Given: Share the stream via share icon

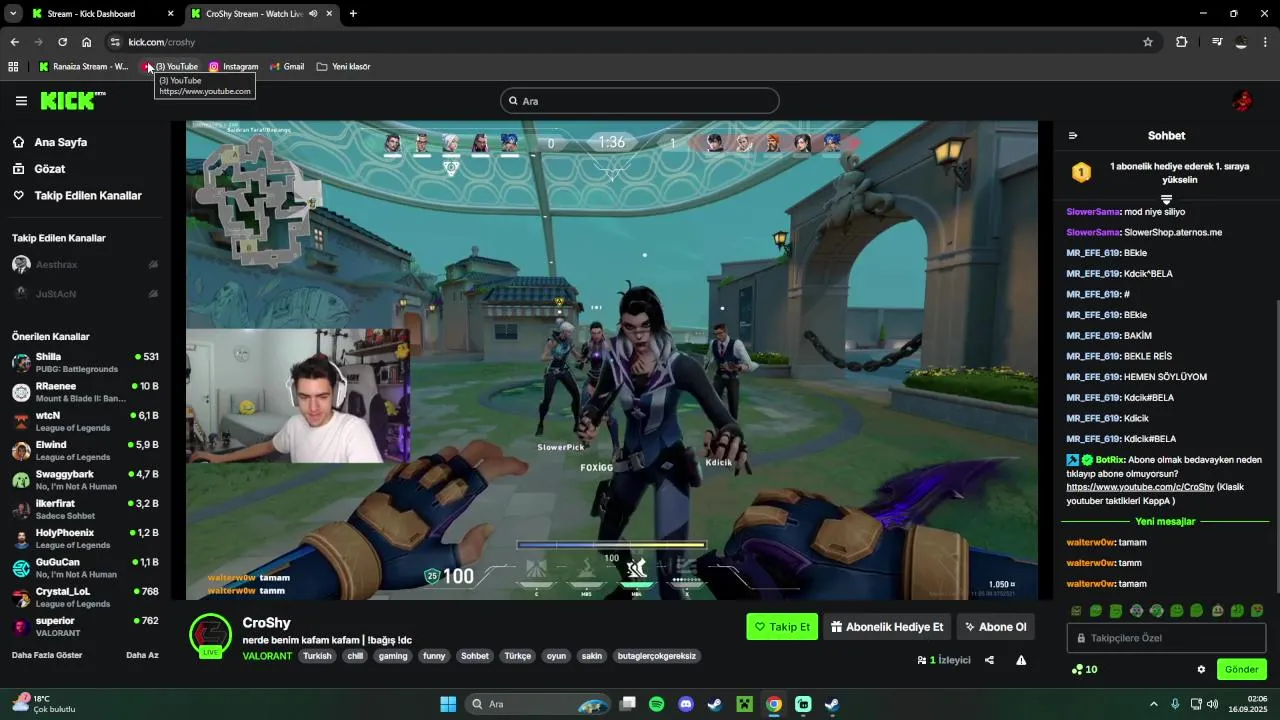Looking at the screenshot, I should [989, 660].
